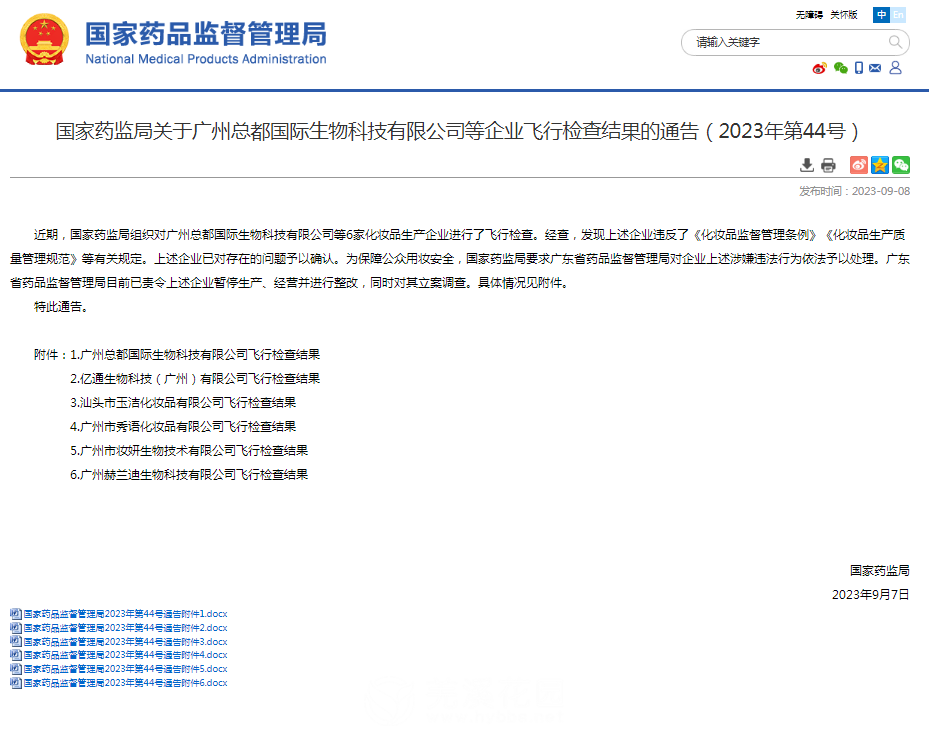This screenshot has width=929, height=731.
Task: Switch language to 中 (Chinese)
Action: [x=882, y=15]
